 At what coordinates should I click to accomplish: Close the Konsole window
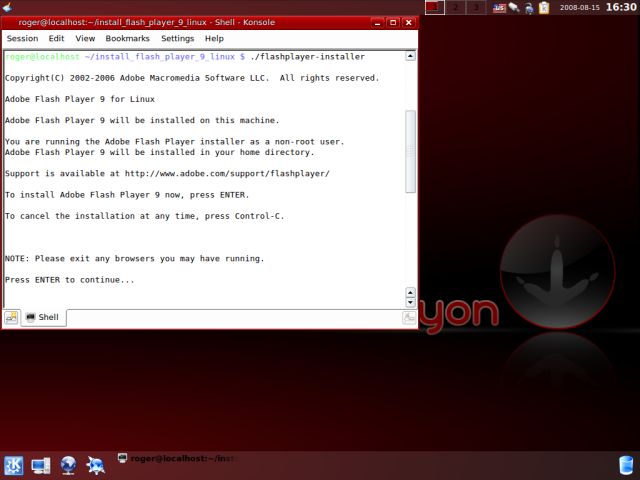(408, 22)
